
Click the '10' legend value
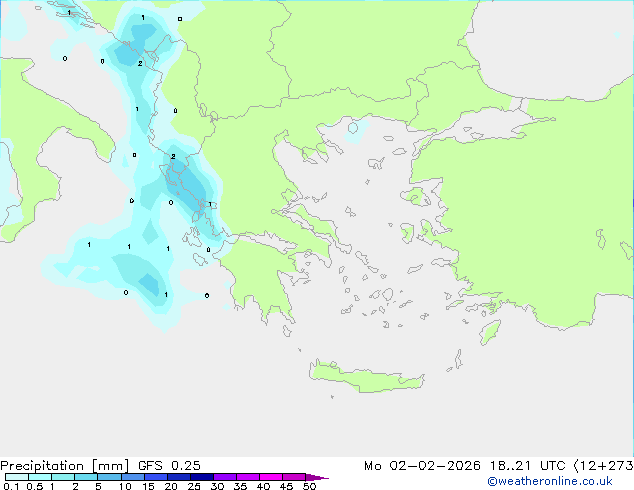(125, 486)
